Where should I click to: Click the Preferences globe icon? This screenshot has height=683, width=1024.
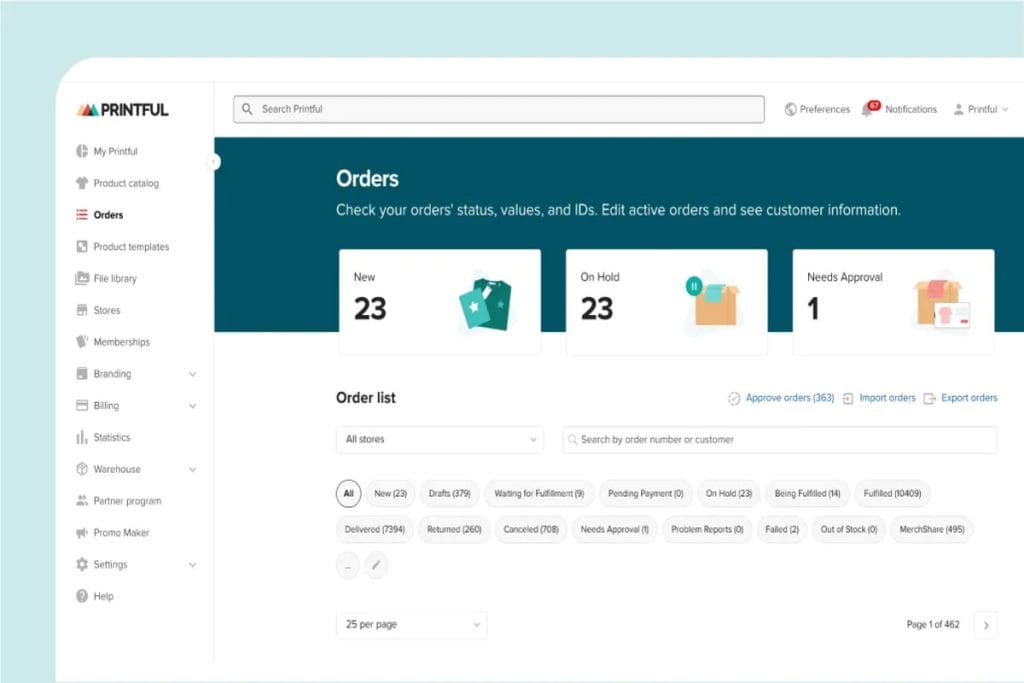(x=790, y=109)
